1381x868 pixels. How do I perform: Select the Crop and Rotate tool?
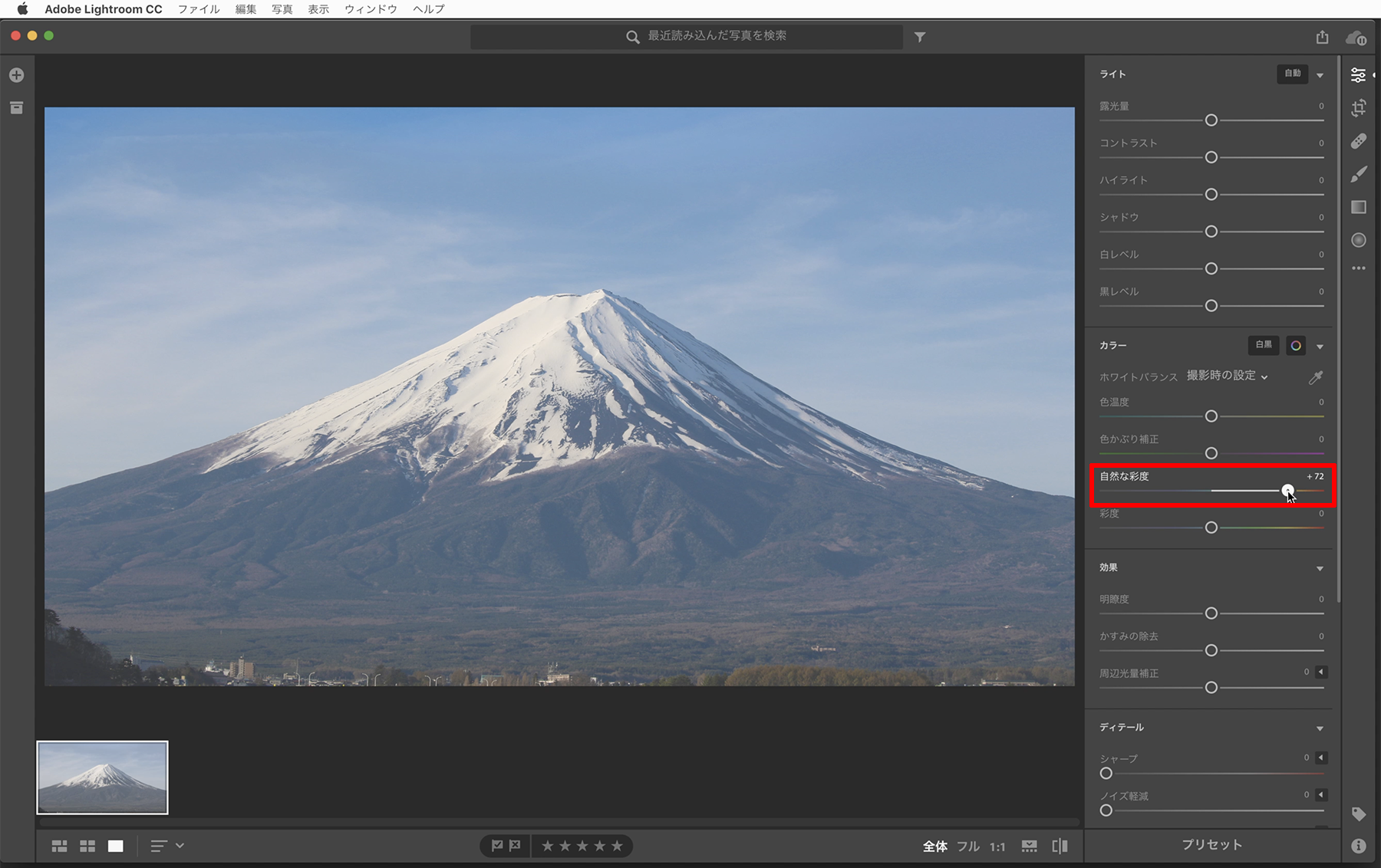click(1359, 108)
